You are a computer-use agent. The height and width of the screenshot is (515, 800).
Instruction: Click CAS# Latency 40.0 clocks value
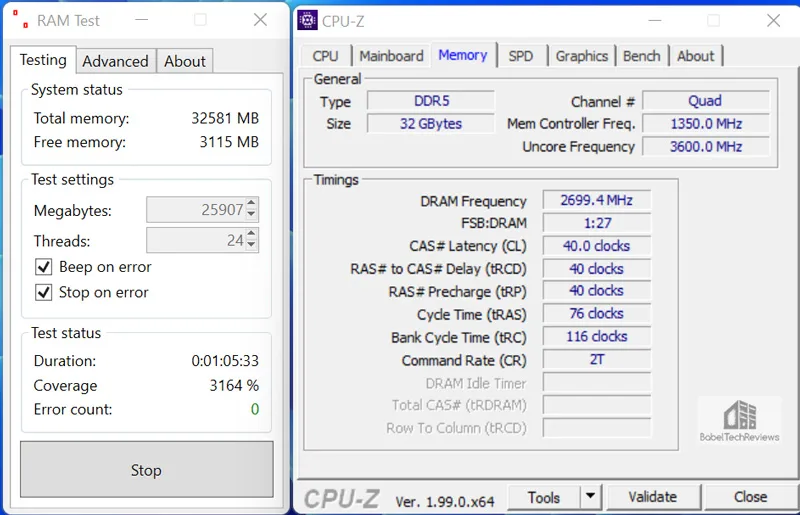click(596, 246)
